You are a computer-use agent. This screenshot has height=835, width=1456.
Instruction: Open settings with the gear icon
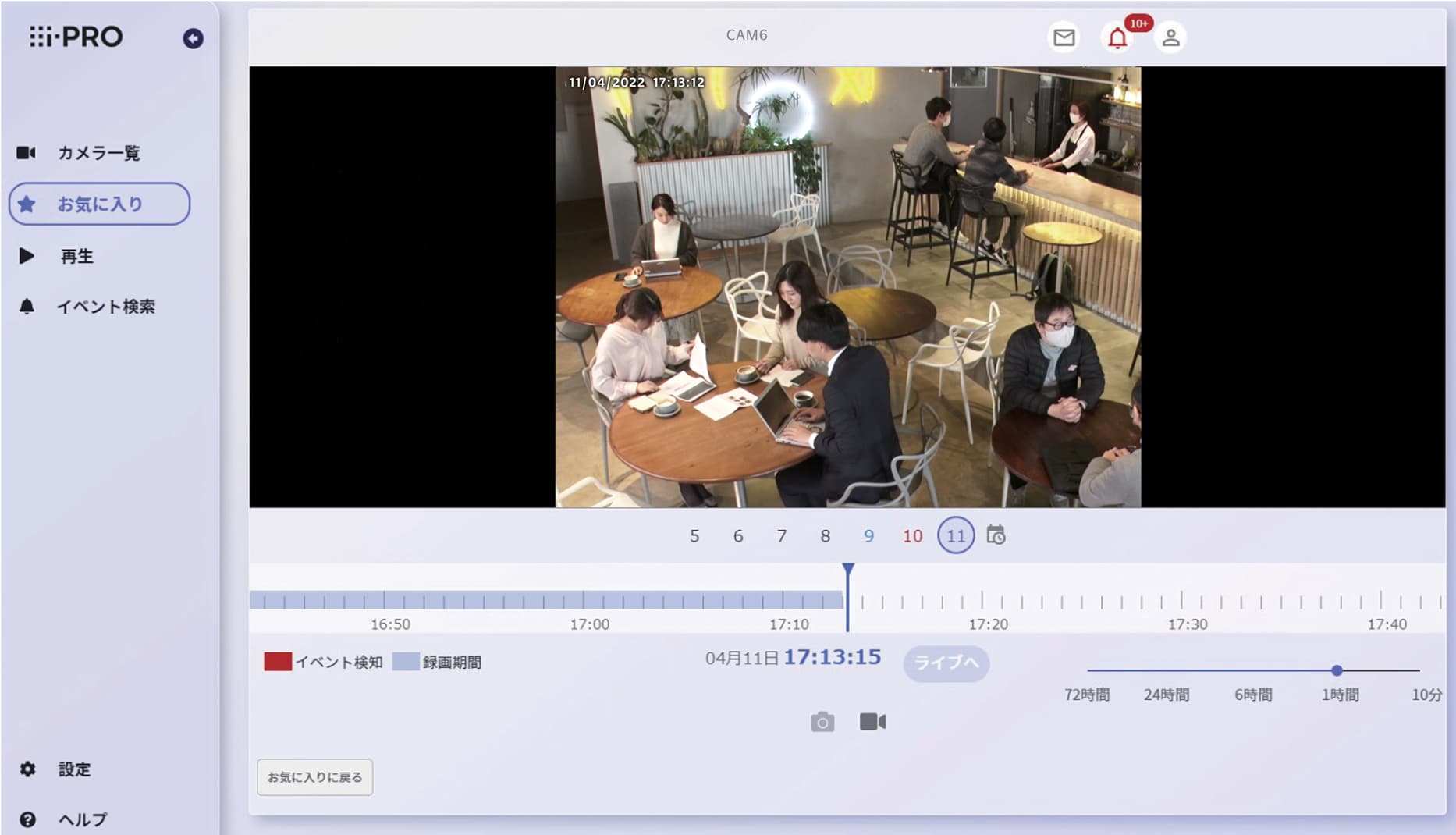pos(28,769)
